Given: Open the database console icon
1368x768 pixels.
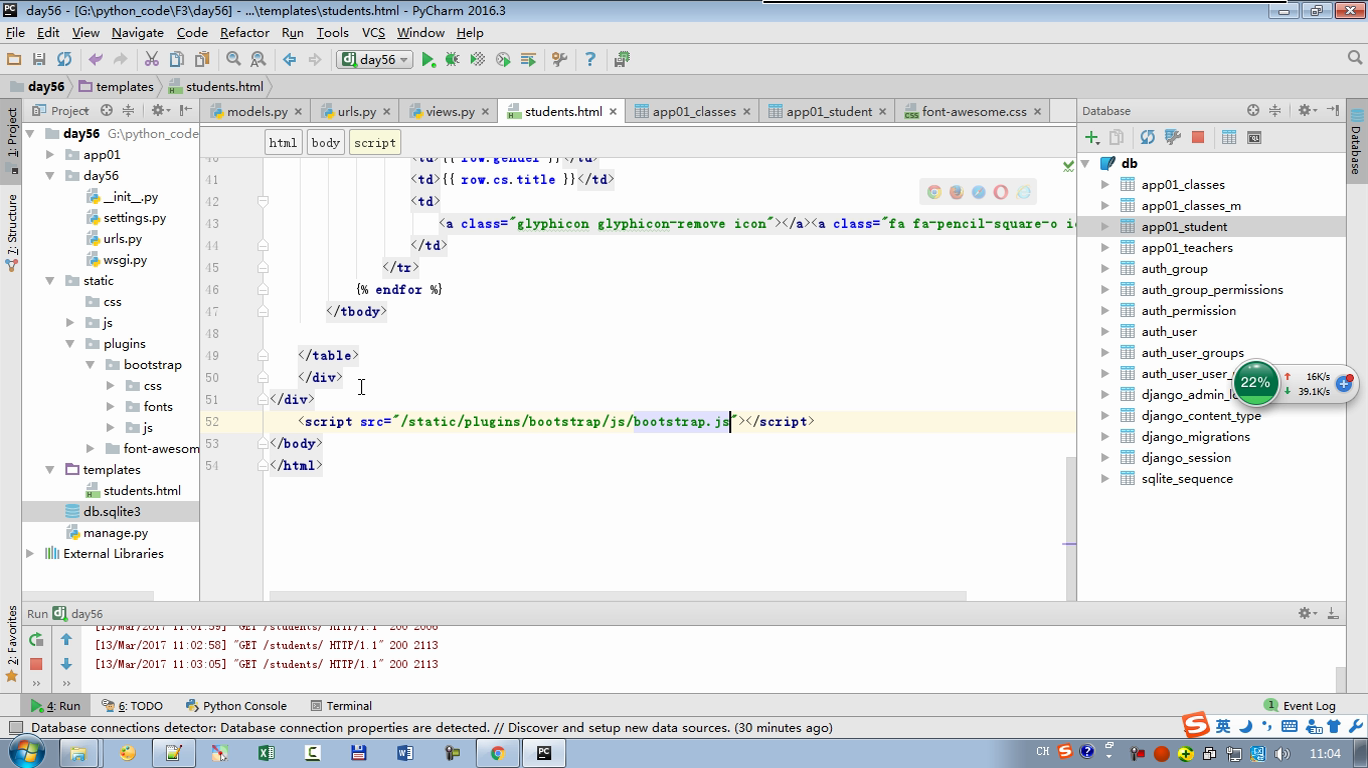Looking at the screenshot, I should coord(1254,137).
